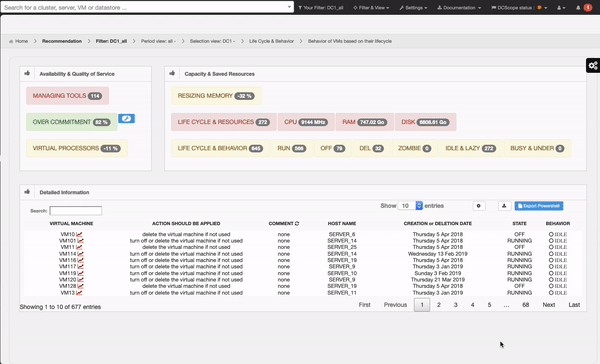Click the download icon button above table

coord(504,206)
